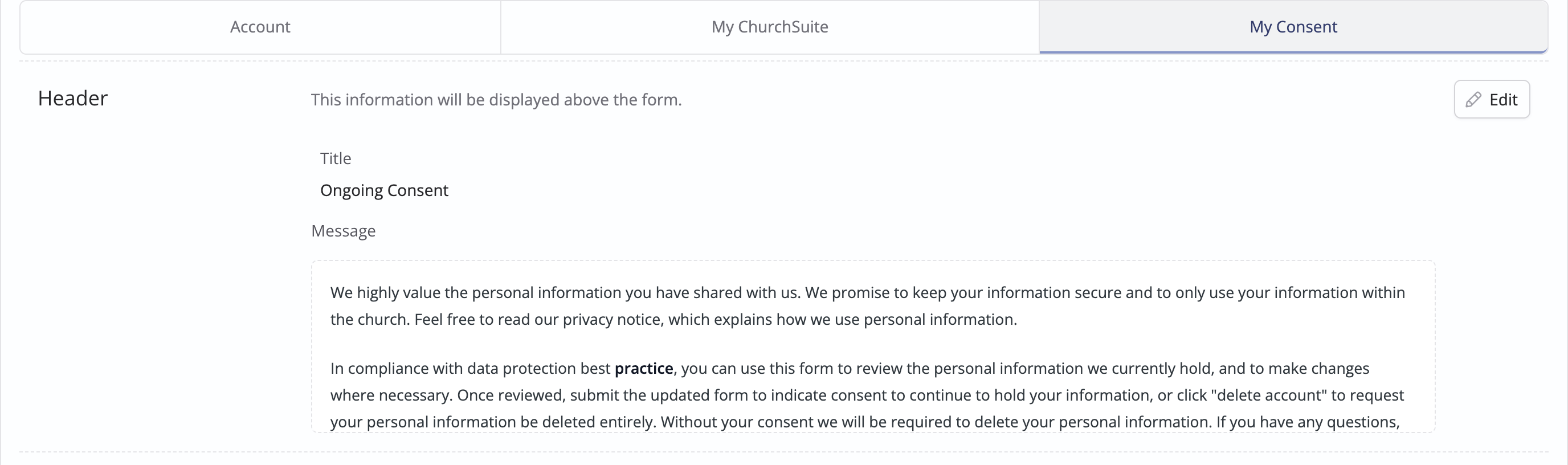Click 'Feel free to read our' text
The width and height of the screenshot is (1568, 465).
pyautogui.click(x=487, y=320)
